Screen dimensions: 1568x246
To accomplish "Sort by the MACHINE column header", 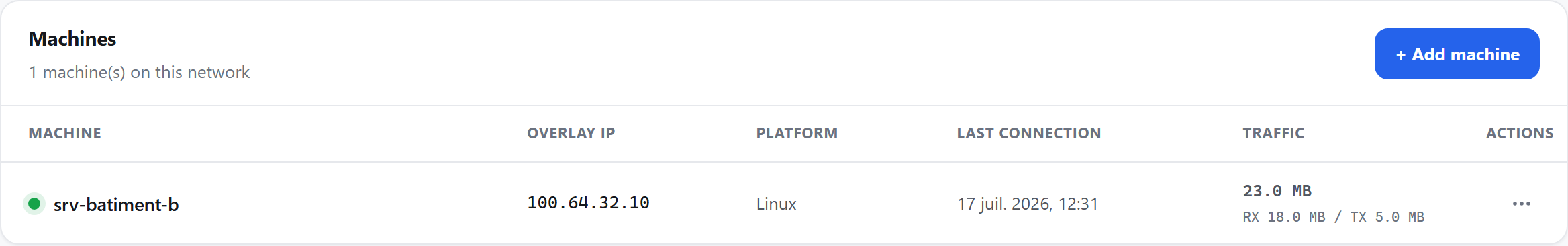I will pos(64,133).
